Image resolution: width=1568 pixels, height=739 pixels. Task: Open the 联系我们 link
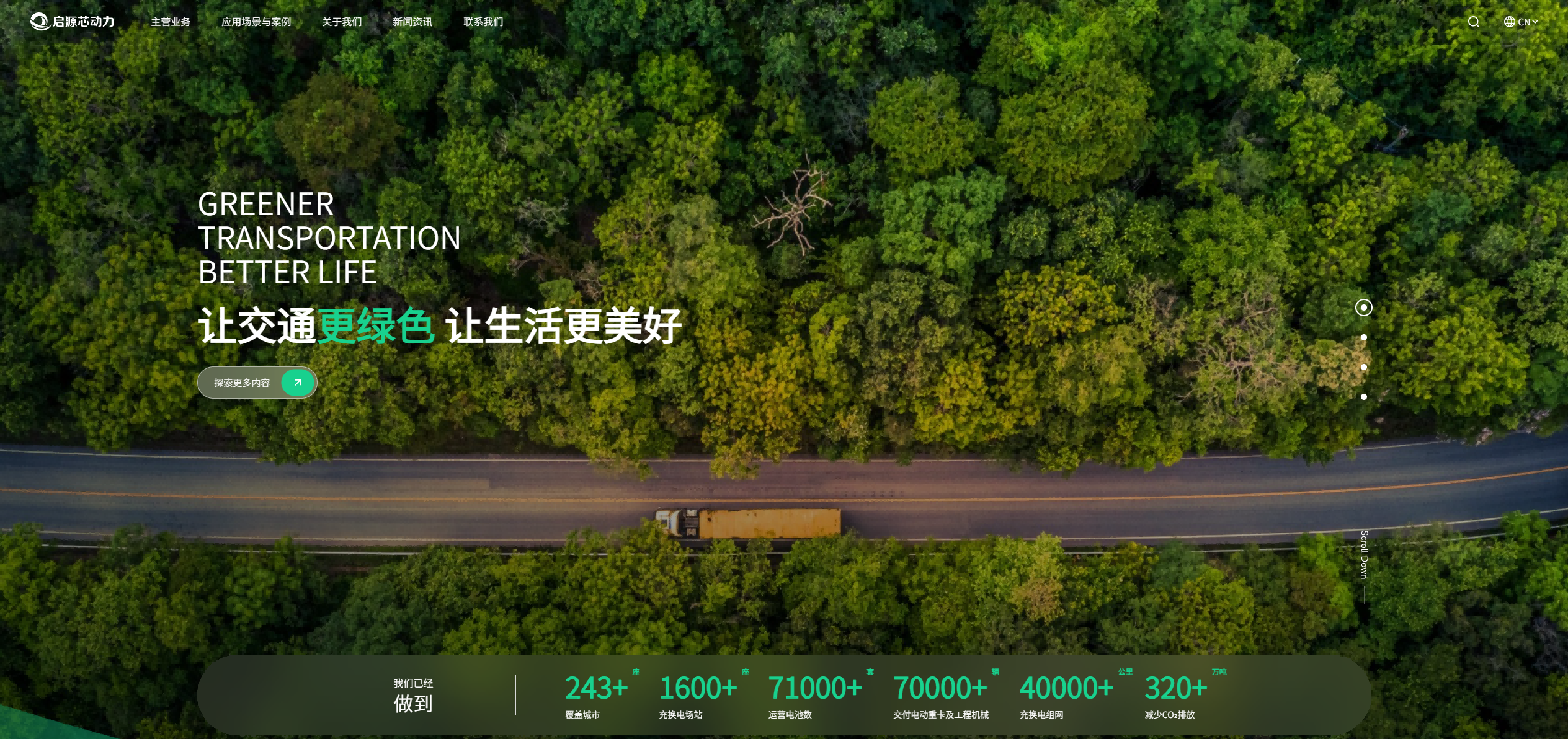pos(483,22)
